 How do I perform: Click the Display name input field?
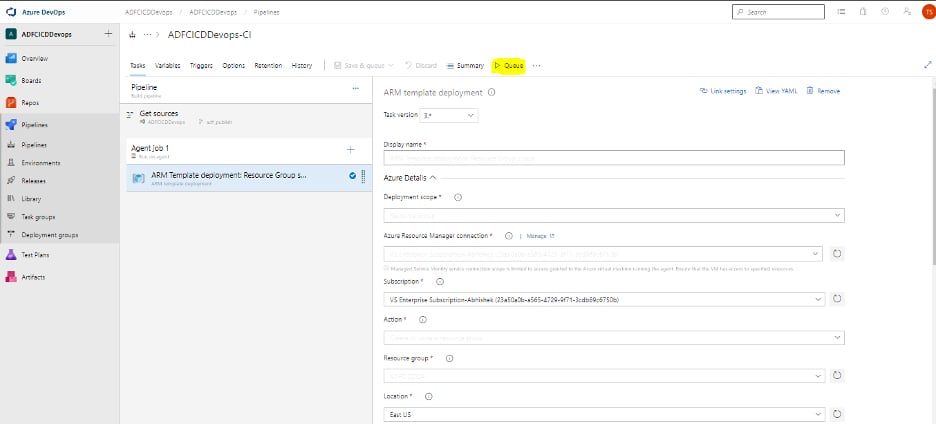[614, 158]
